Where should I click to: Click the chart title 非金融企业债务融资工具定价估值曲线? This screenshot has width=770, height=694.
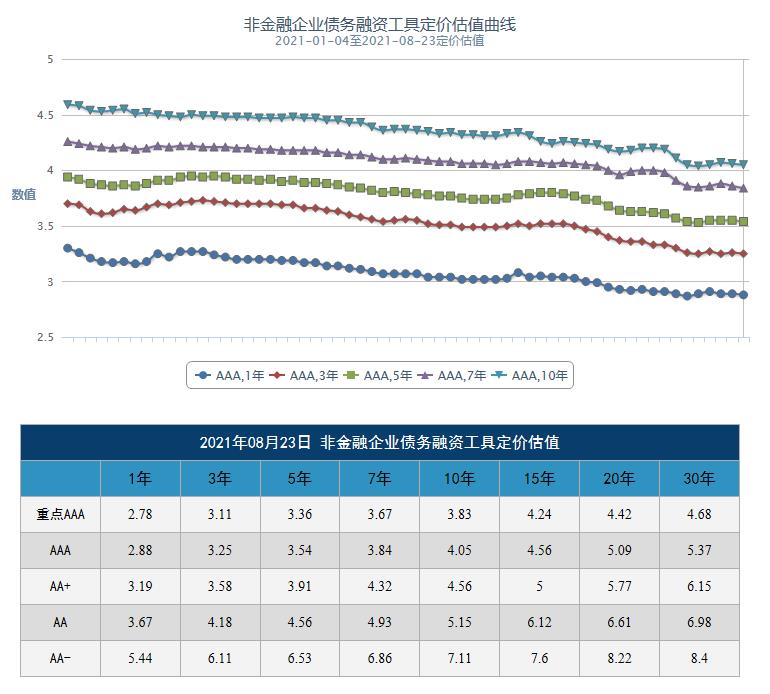[x=380, y=23]
